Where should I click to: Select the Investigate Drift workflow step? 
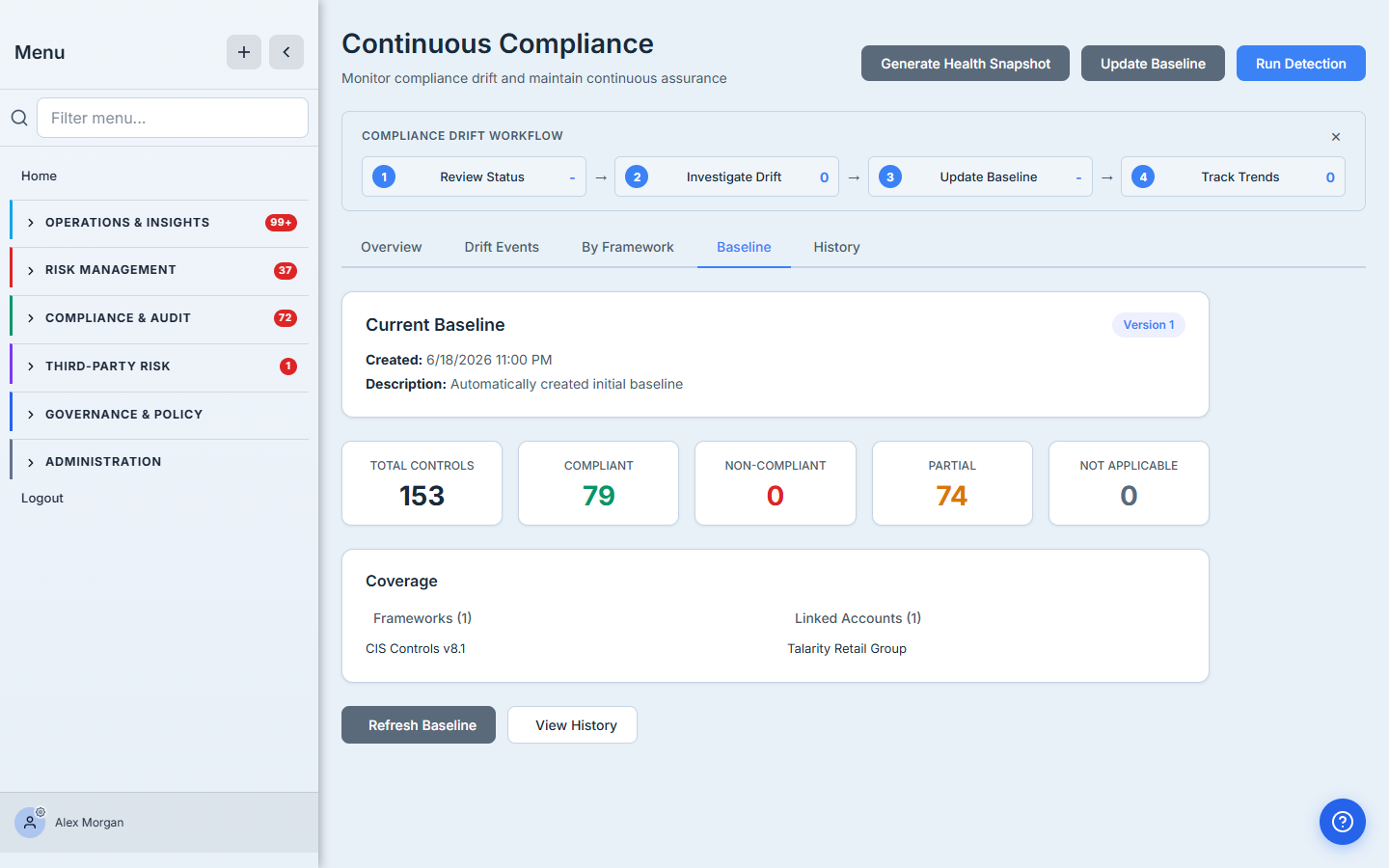coord(726,176)
